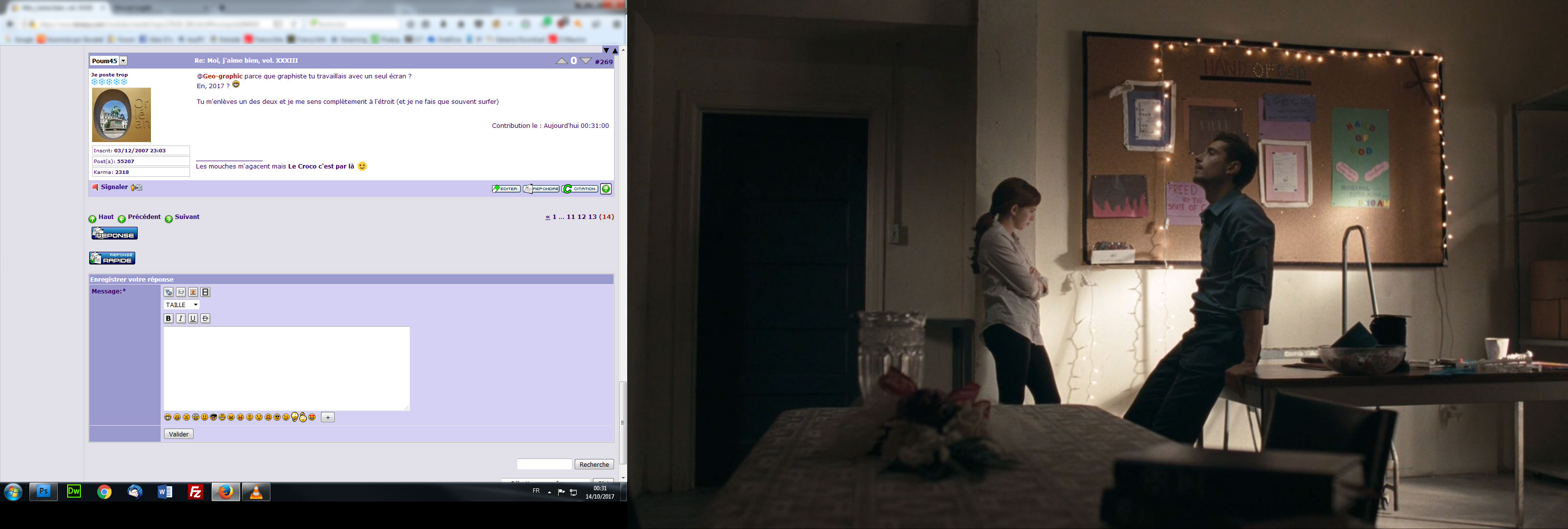Upvote post #269 with up triangle
The image size is (1568, 529).
click(x=561, y=61)
